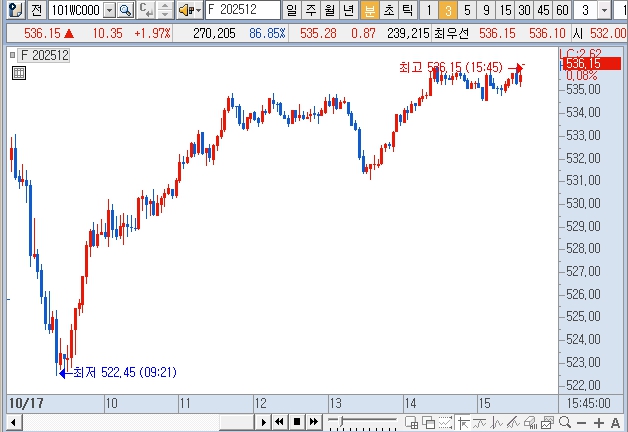Toggle the 분 (minute) chart period
Viewport: 628px width, 432px height.
click(369, 10)
